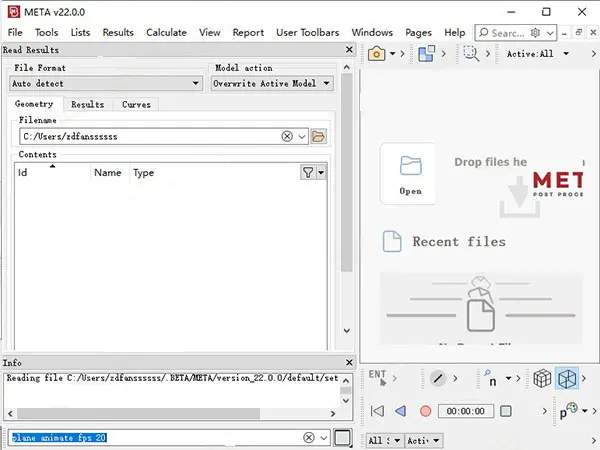Click the identify node n icon
Screen dimensions: 600x450
point(491,378)
